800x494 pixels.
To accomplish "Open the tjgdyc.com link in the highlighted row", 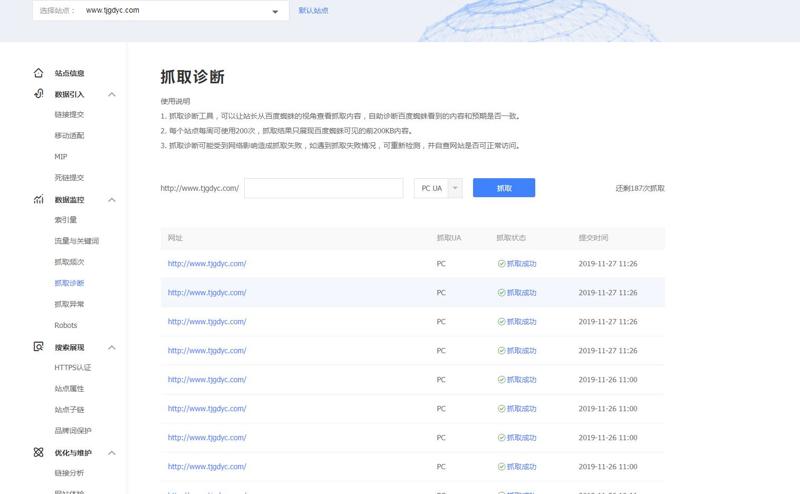I will pos(207,292).
